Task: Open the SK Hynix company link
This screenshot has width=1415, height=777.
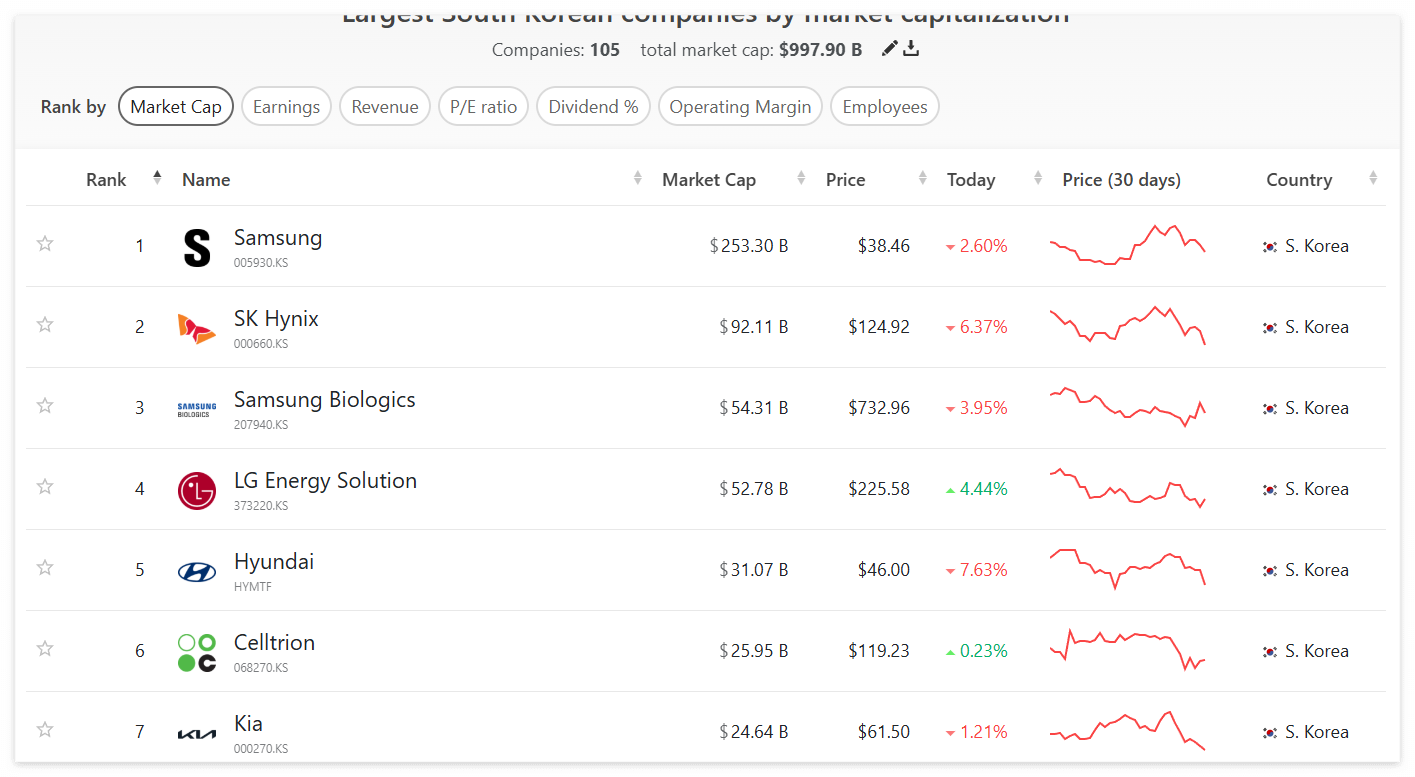Action: pos(276,319)
